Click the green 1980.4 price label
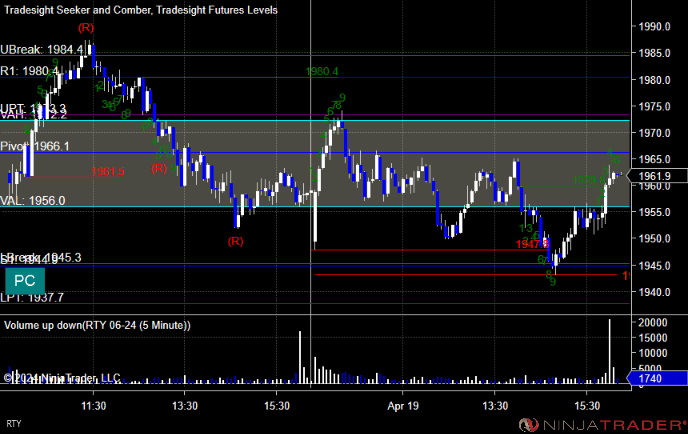Screen dimensions: 688x434 [x=322, y=71]
